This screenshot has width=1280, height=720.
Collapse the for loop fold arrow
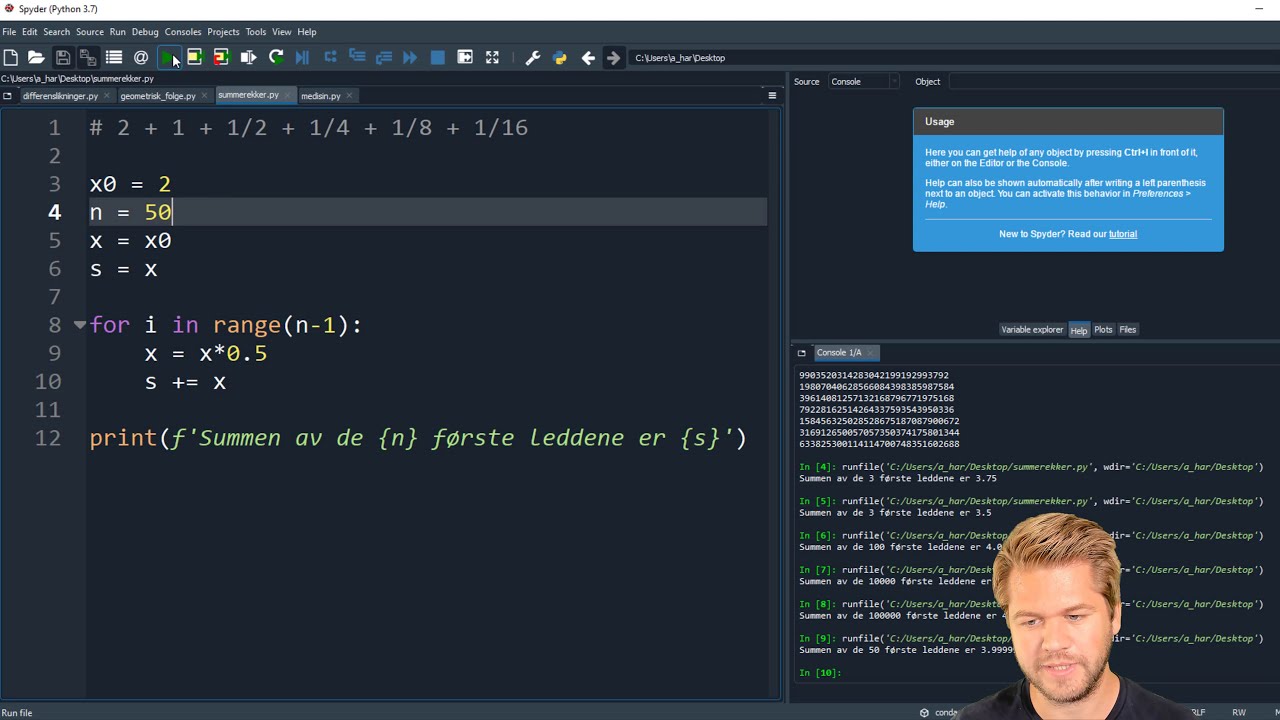79,325
